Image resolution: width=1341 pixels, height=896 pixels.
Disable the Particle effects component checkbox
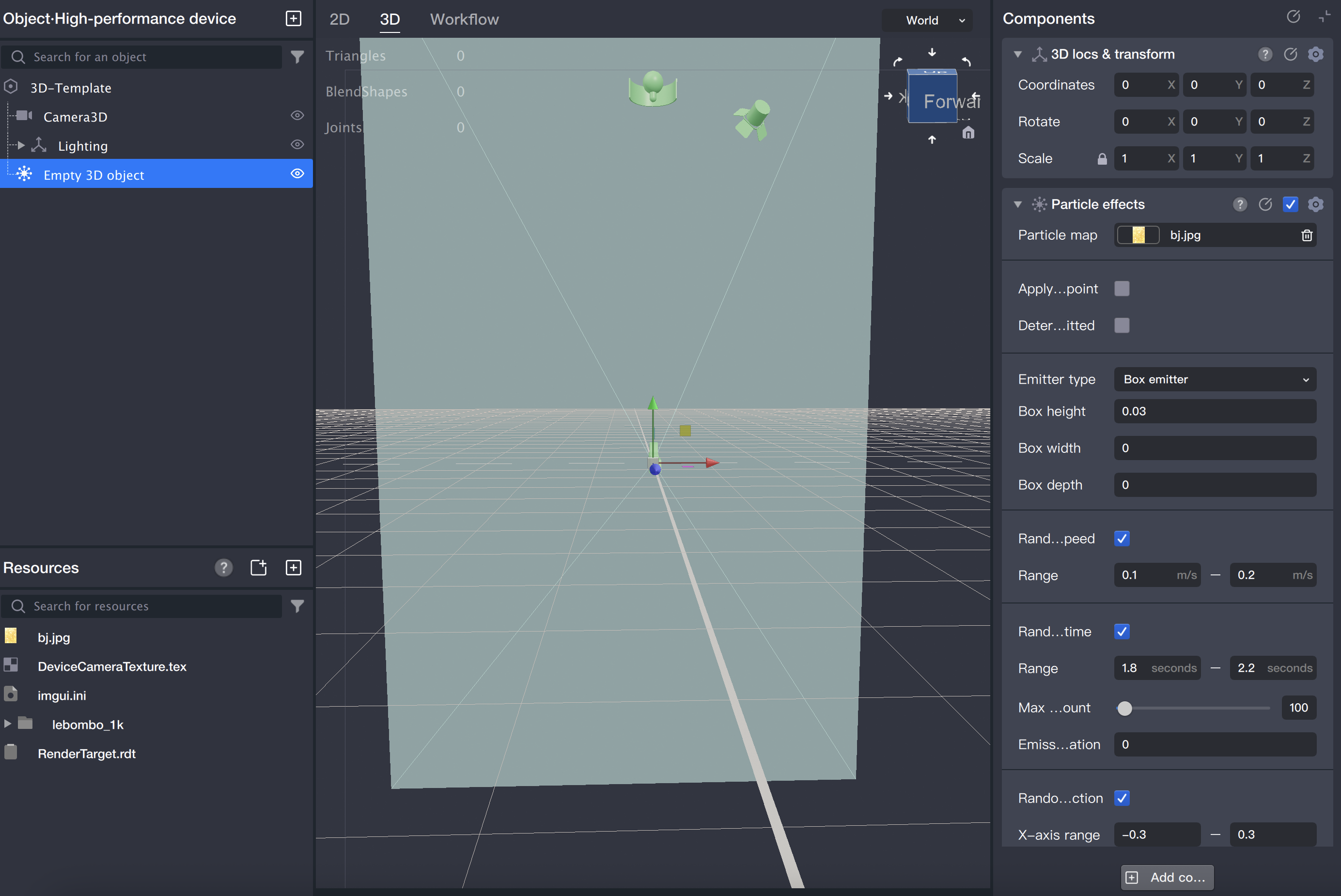[x=1290, y=204]
